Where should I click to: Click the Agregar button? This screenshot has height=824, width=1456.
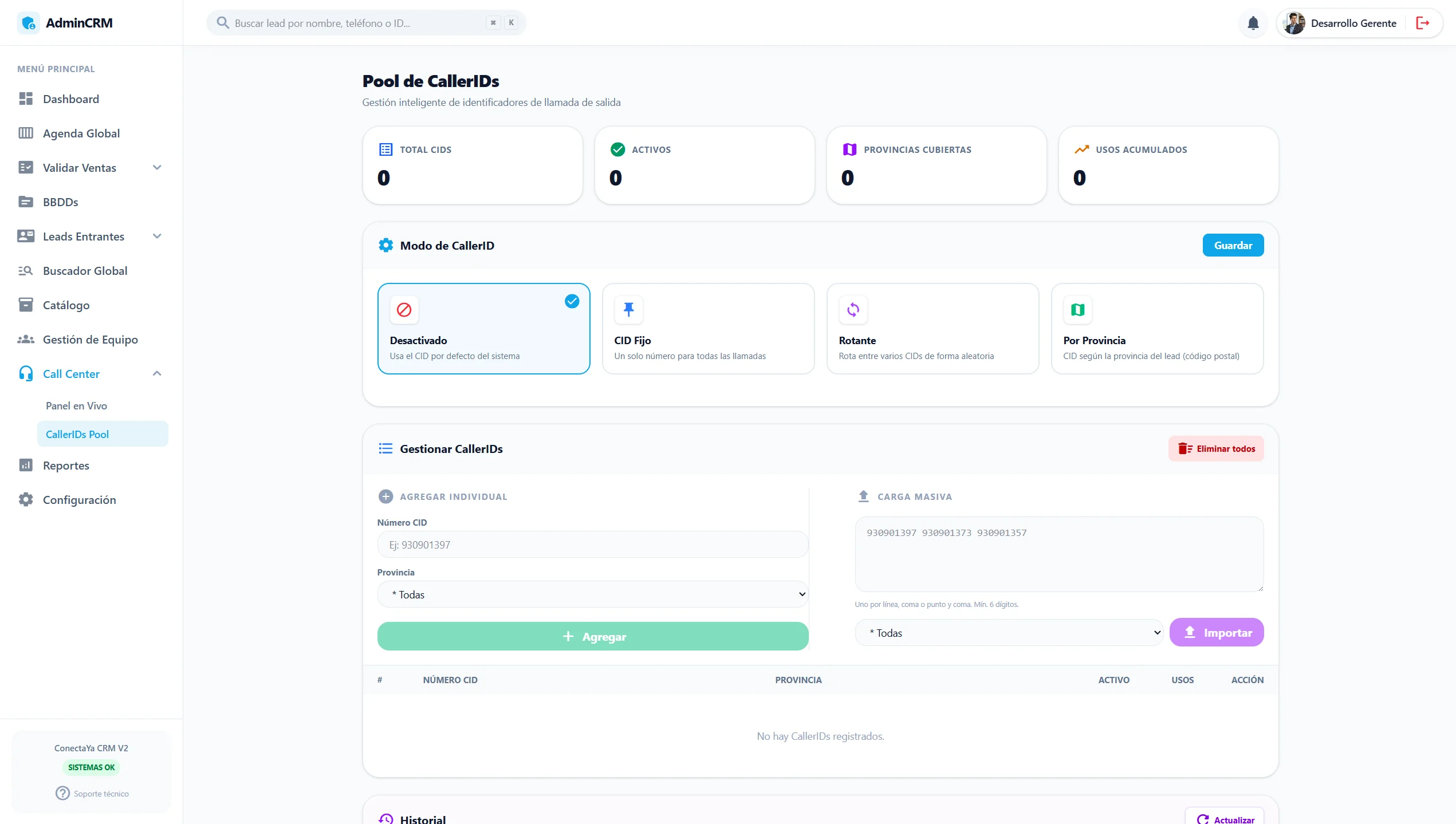pos(592,636)
